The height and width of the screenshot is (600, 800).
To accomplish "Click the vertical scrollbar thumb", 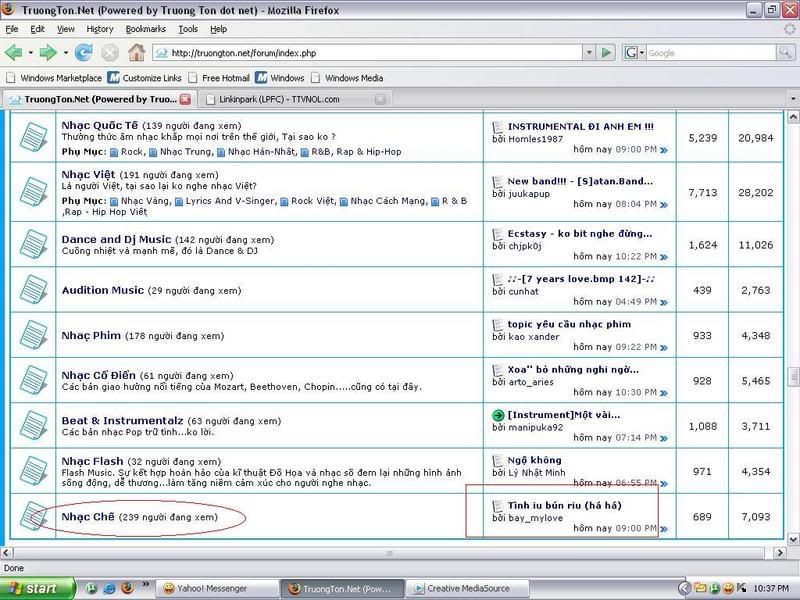I will point(793,377).
